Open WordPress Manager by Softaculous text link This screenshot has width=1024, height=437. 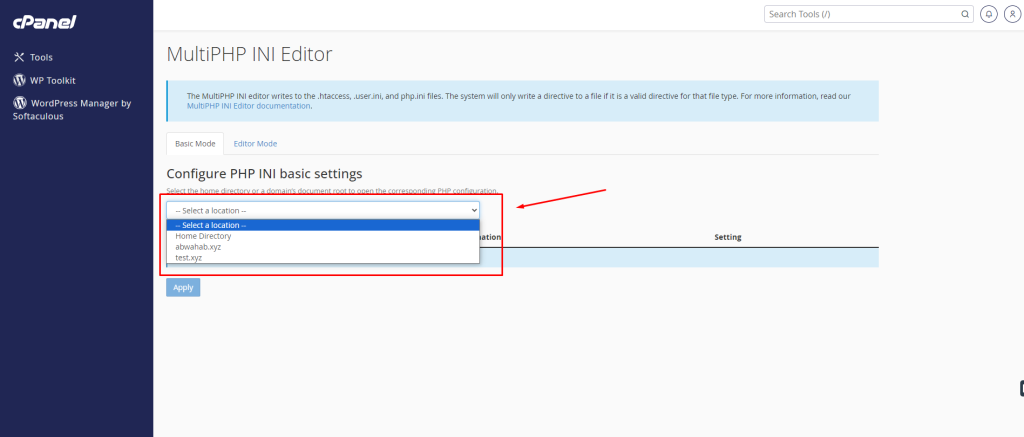pyautogui.click(x=80, y=103)
